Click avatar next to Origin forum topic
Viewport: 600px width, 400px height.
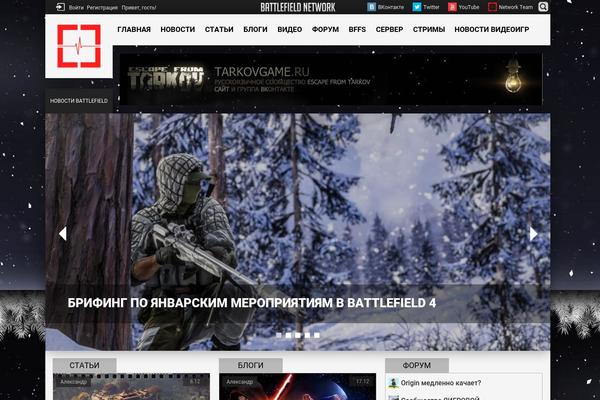(393, 382)
